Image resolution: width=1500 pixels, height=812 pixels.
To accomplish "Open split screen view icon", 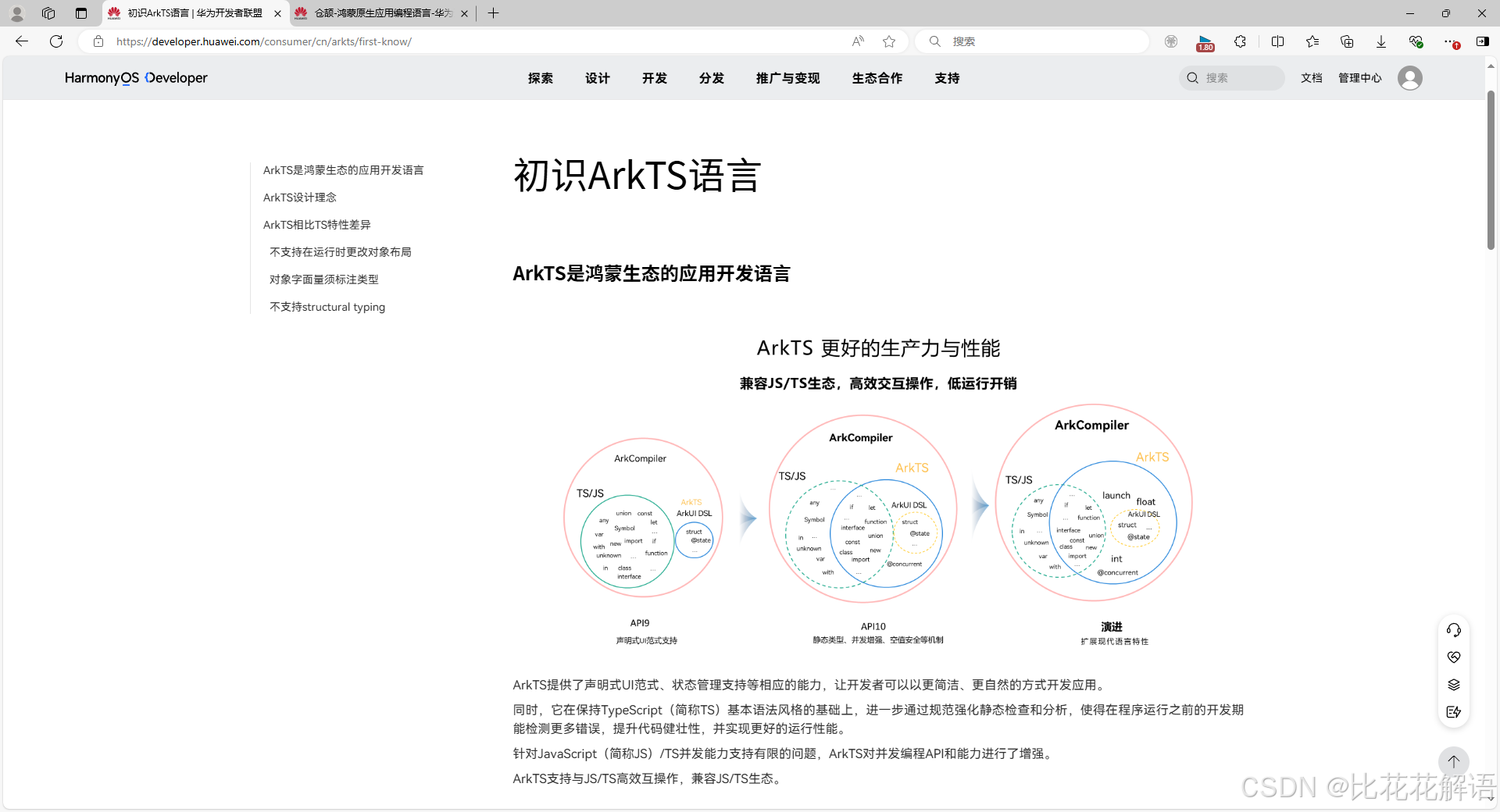I will [x=1278, y=41].
